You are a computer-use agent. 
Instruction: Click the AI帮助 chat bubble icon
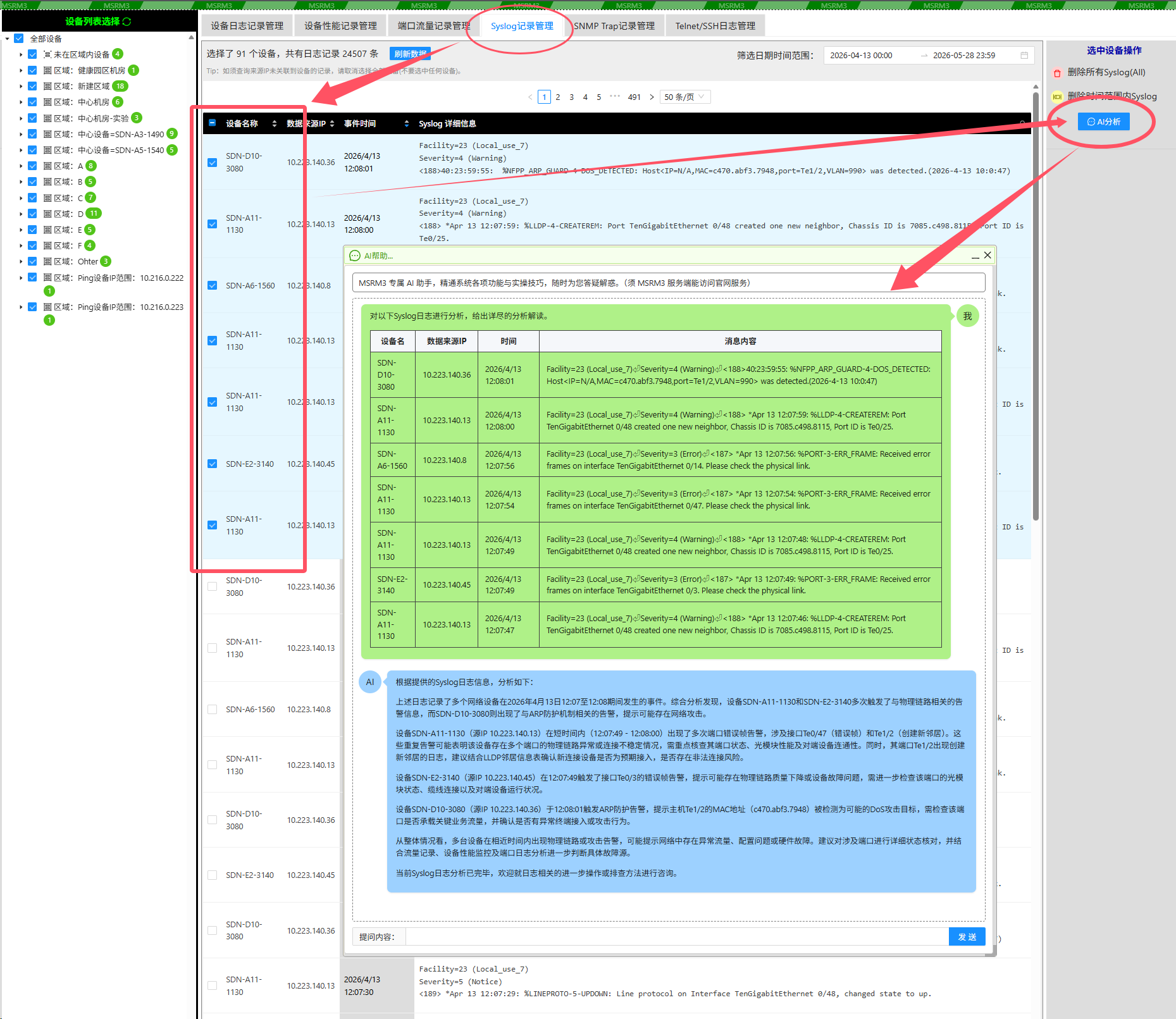tap(355, 256)
